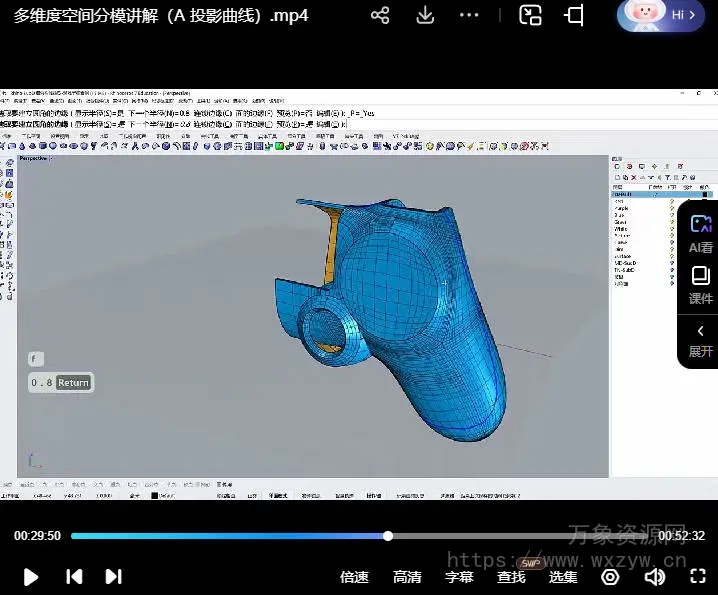Open the three-dot more options menu
The height and width of the screenshot is (595, 718).
pos(469,15)
